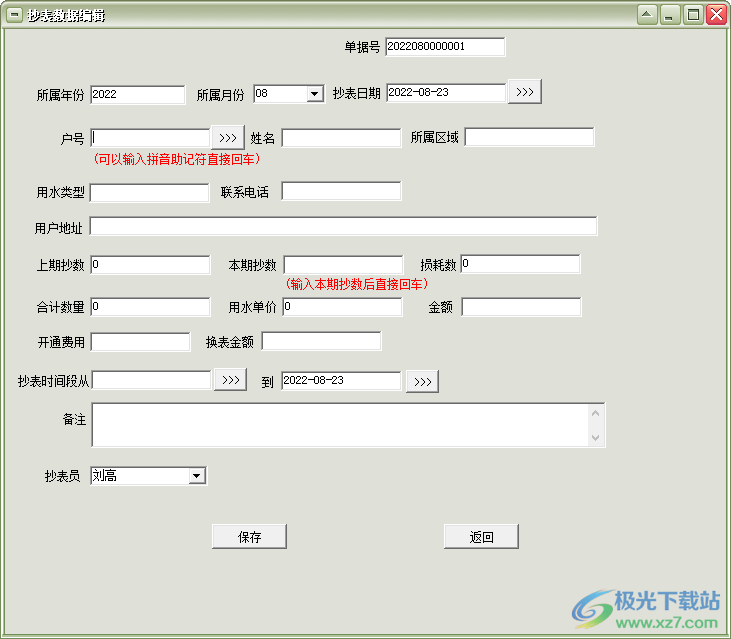This screenshot has width=731, height=639.
Task: Roll up the window with the up-arrow button
Action: click(x=647, y=15)
